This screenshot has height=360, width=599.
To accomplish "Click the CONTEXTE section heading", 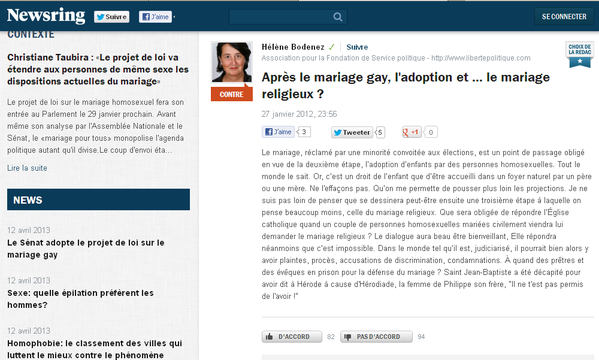I will 31,34.
